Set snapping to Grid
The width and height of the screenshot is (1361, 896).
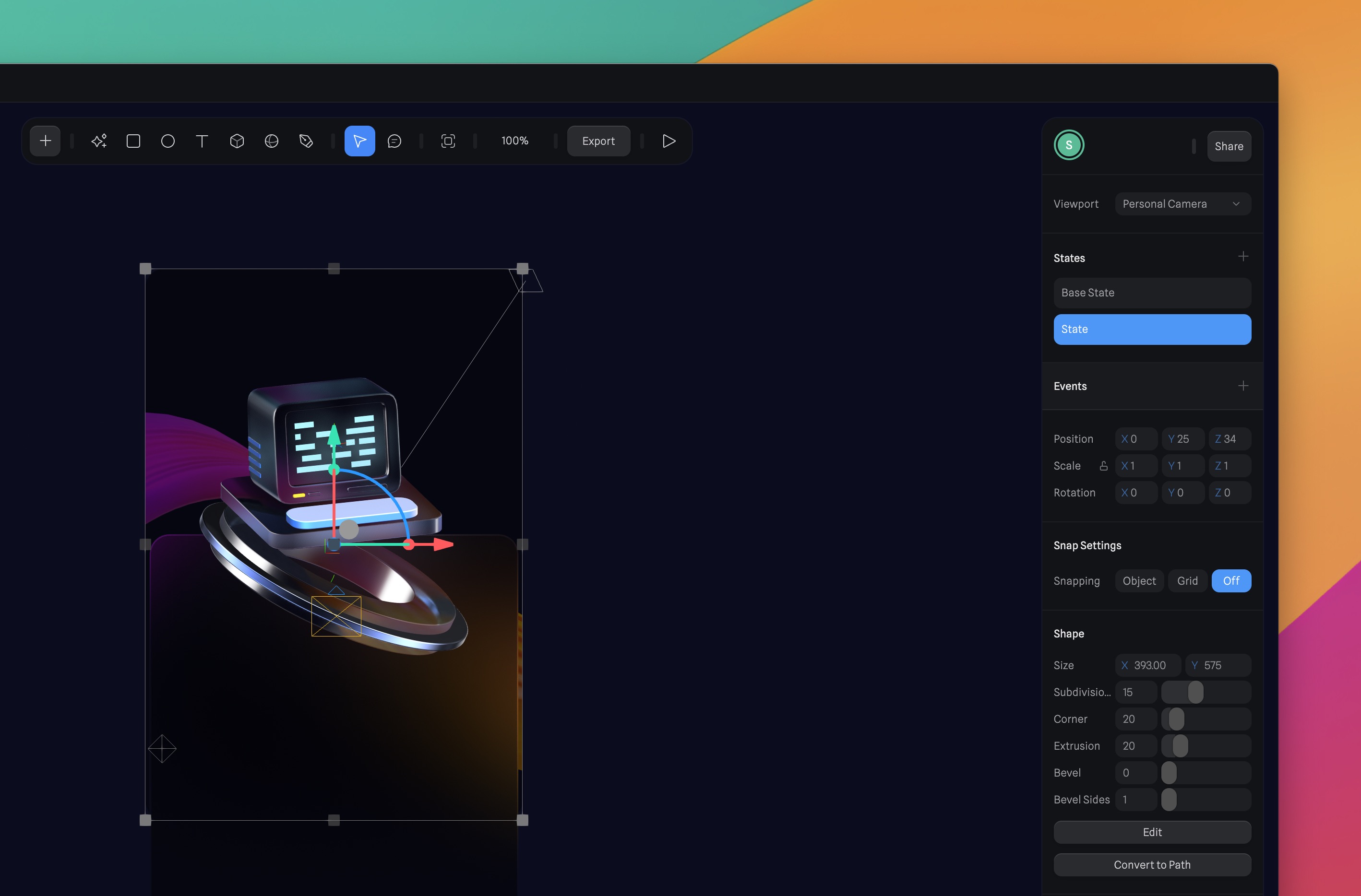[x=1187, y=580]
